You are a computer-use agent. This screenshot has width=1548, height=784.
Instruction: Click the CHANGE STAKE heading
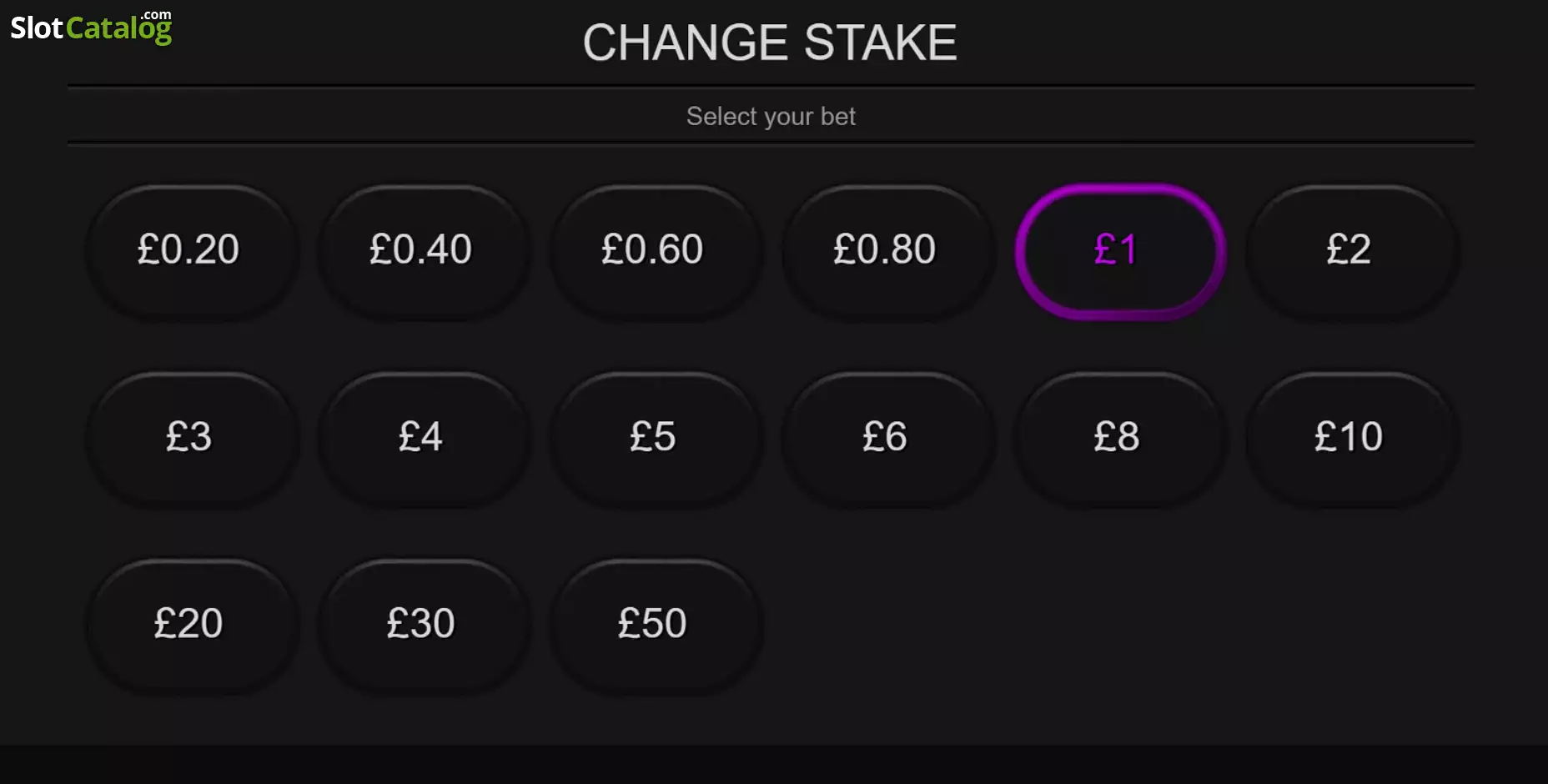tap(770, 43)
